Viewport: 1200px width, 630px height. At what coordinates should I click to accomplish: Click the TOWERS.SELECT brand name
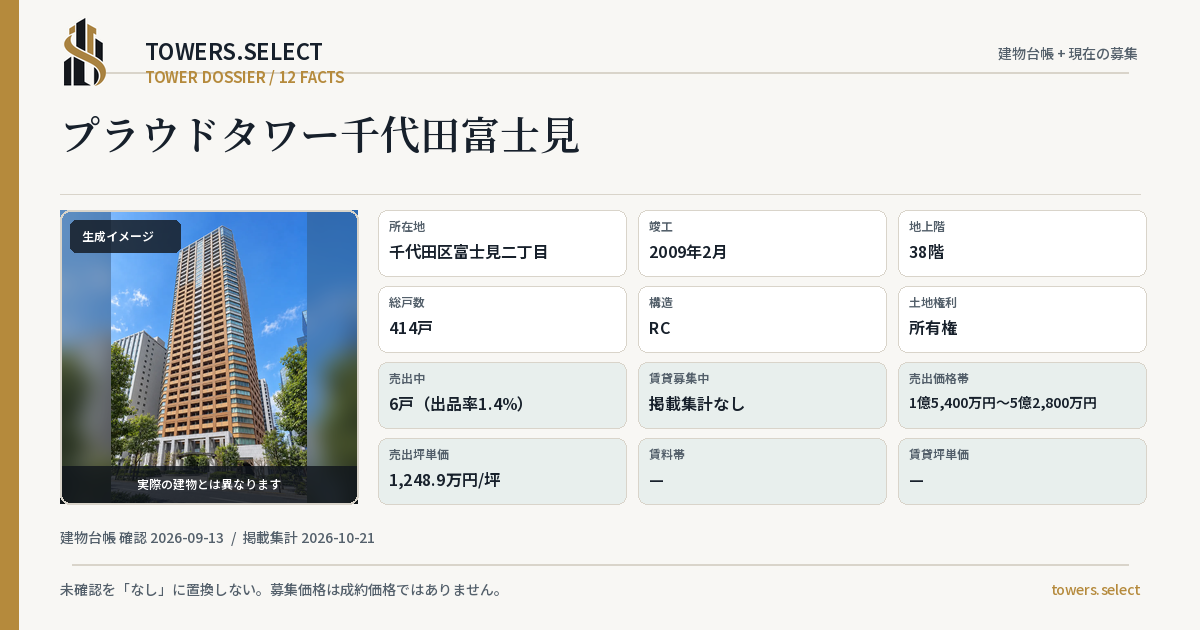click(234, 52)
